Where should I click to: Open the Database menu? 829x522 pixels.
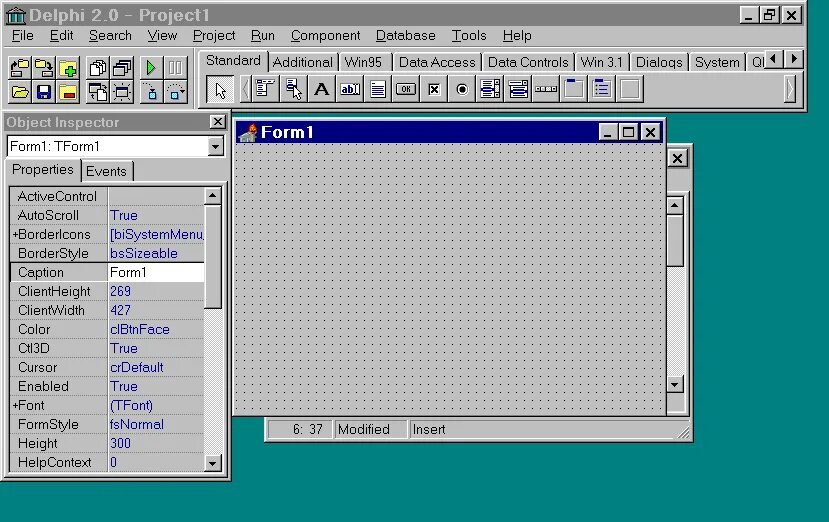(406, 35)
